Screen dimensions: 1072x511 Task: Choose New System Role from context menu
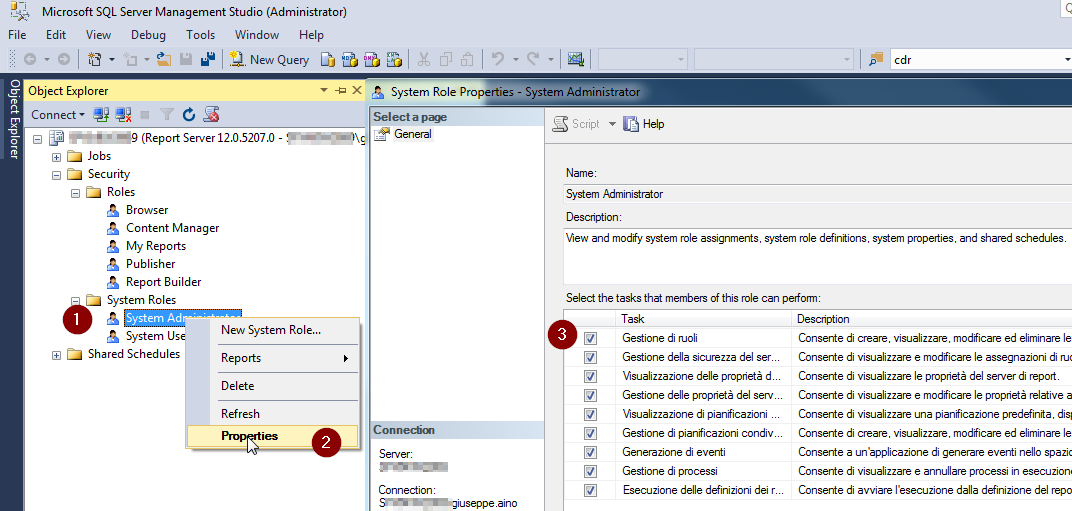(271, 330)
